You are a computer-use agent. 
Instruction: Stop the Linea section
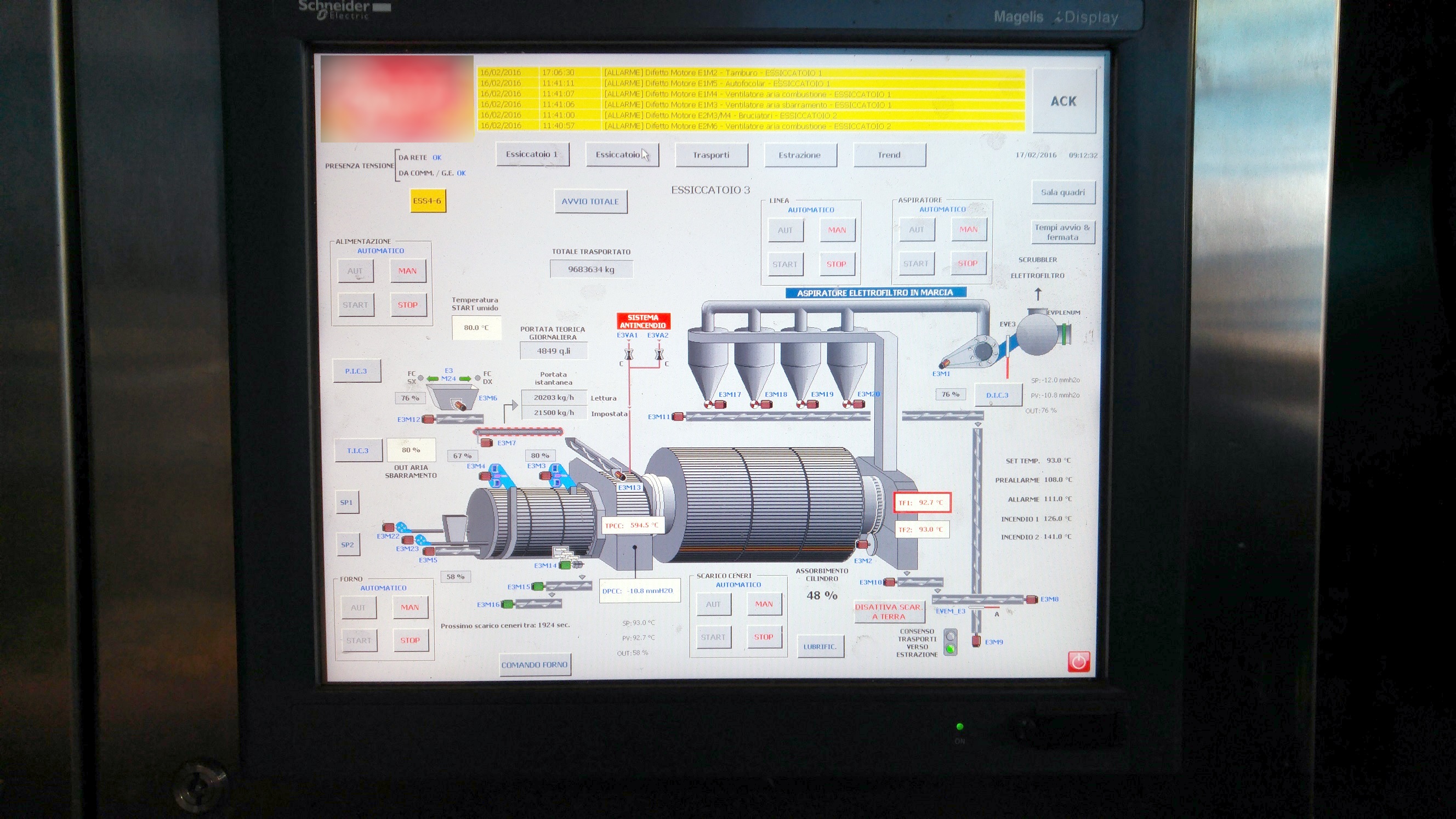point(837,264)
